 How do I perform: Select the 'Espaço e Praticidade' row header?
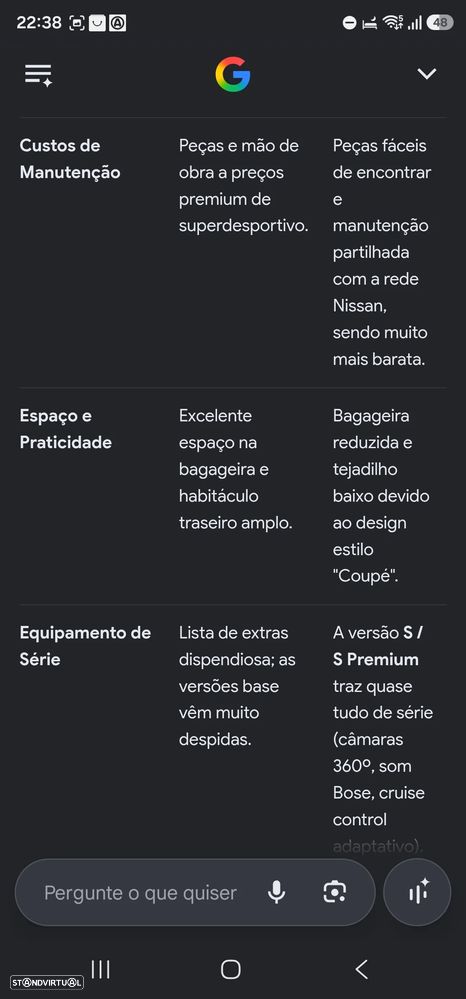[x=66, y=429]
